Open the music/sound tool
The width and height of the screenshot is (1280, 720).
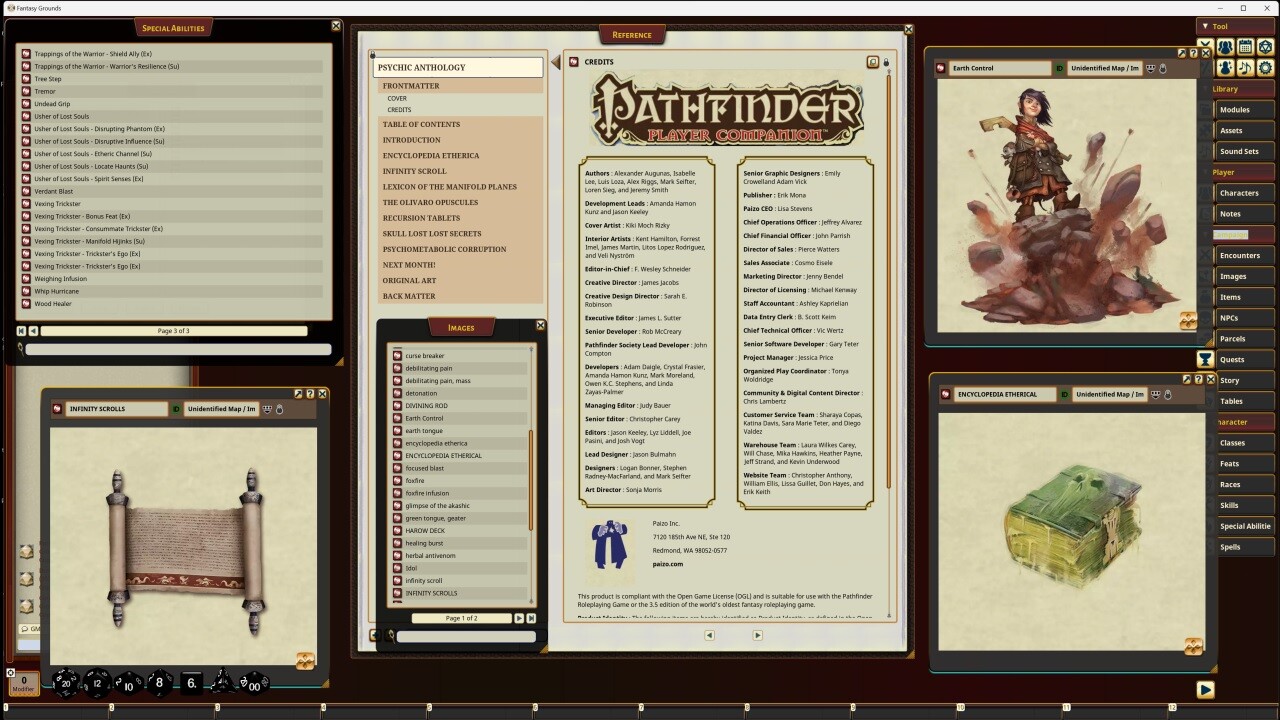point(1246,67)
